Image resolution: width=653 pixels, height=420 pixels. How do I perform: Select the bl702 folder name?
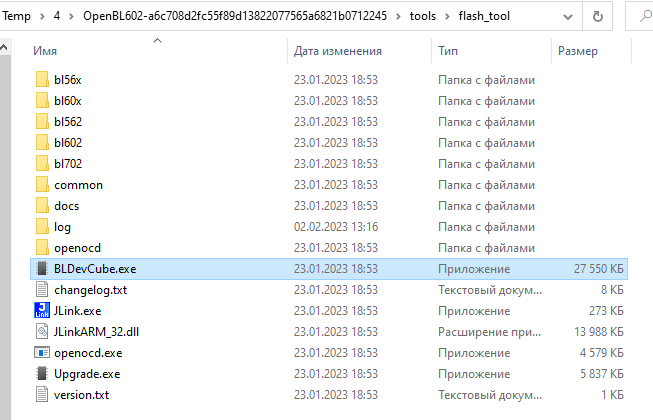point(68,164)
